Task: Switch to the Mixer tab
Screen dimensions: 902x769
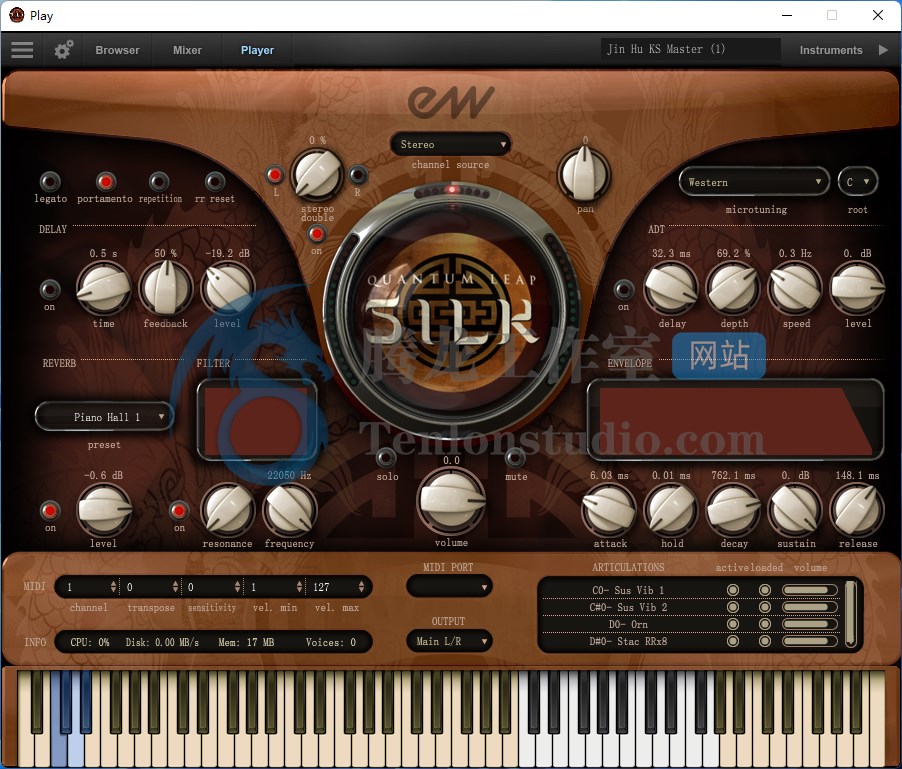Action: pos(188,50)
